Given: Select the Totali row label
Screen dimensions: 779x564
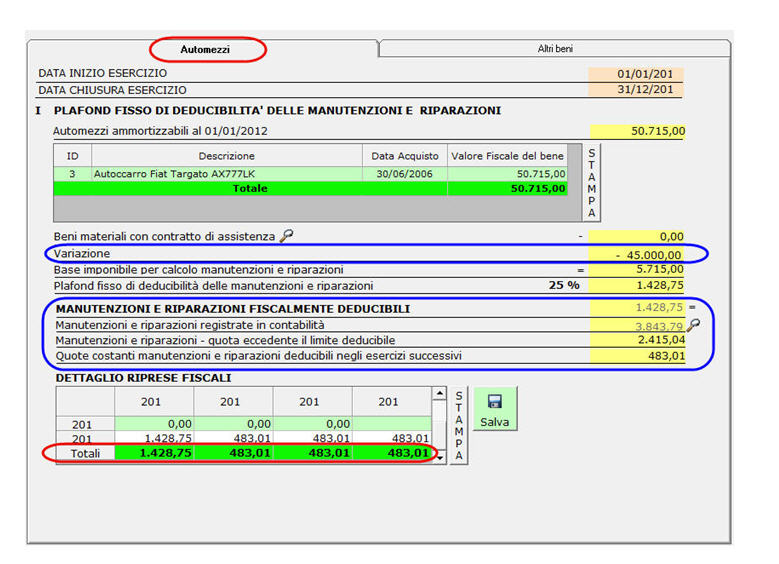Looking at the screenshot, I should pyautogui.click(x=85, y=453).
